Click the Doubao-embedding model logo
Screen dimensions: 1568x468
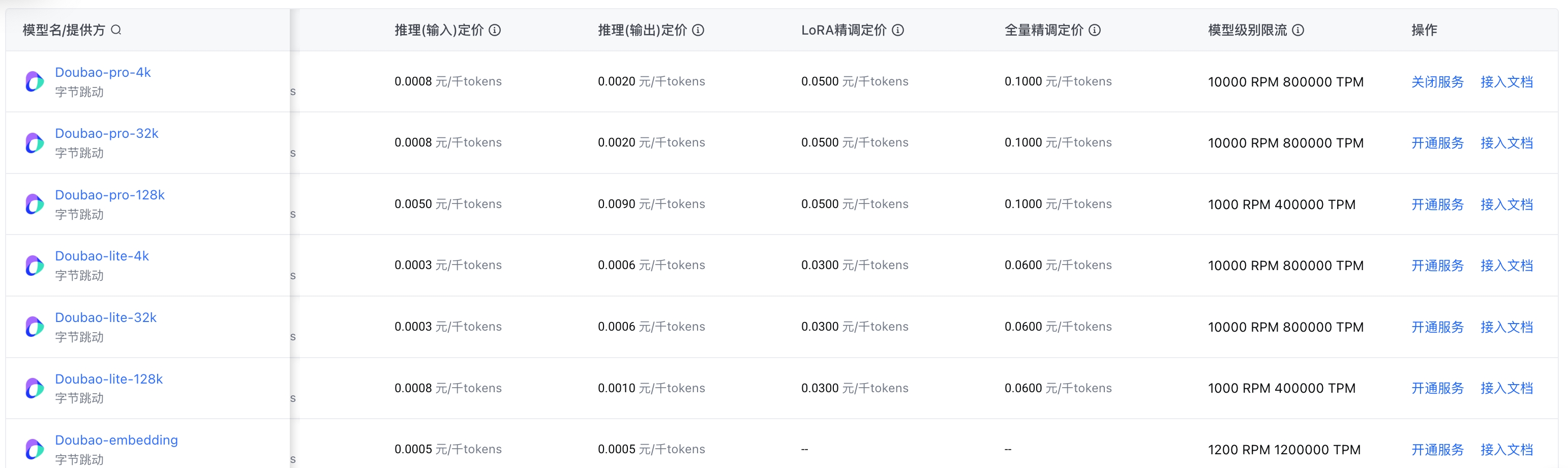35,449
